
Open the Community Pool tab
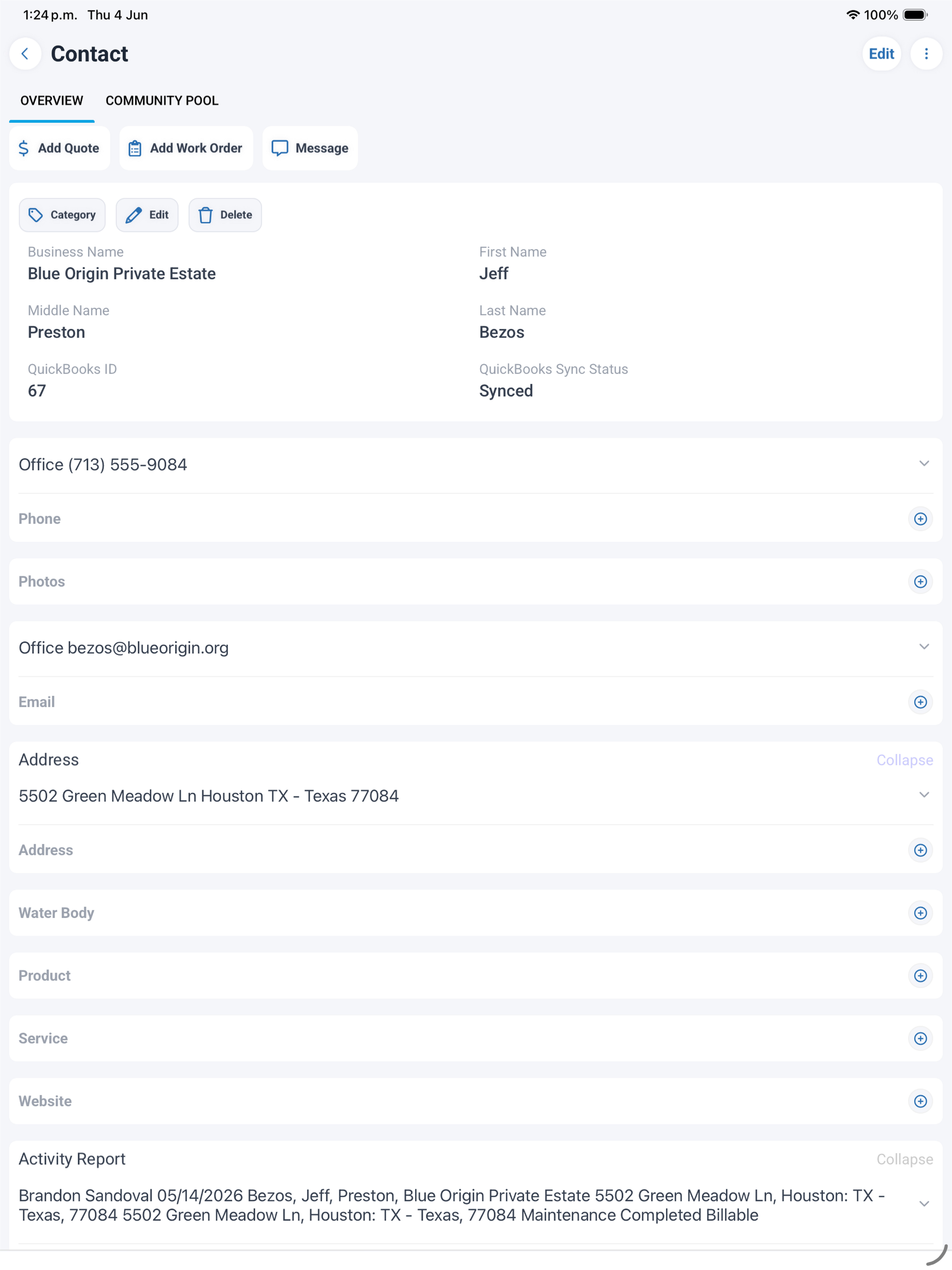click(x=162, y=101)
